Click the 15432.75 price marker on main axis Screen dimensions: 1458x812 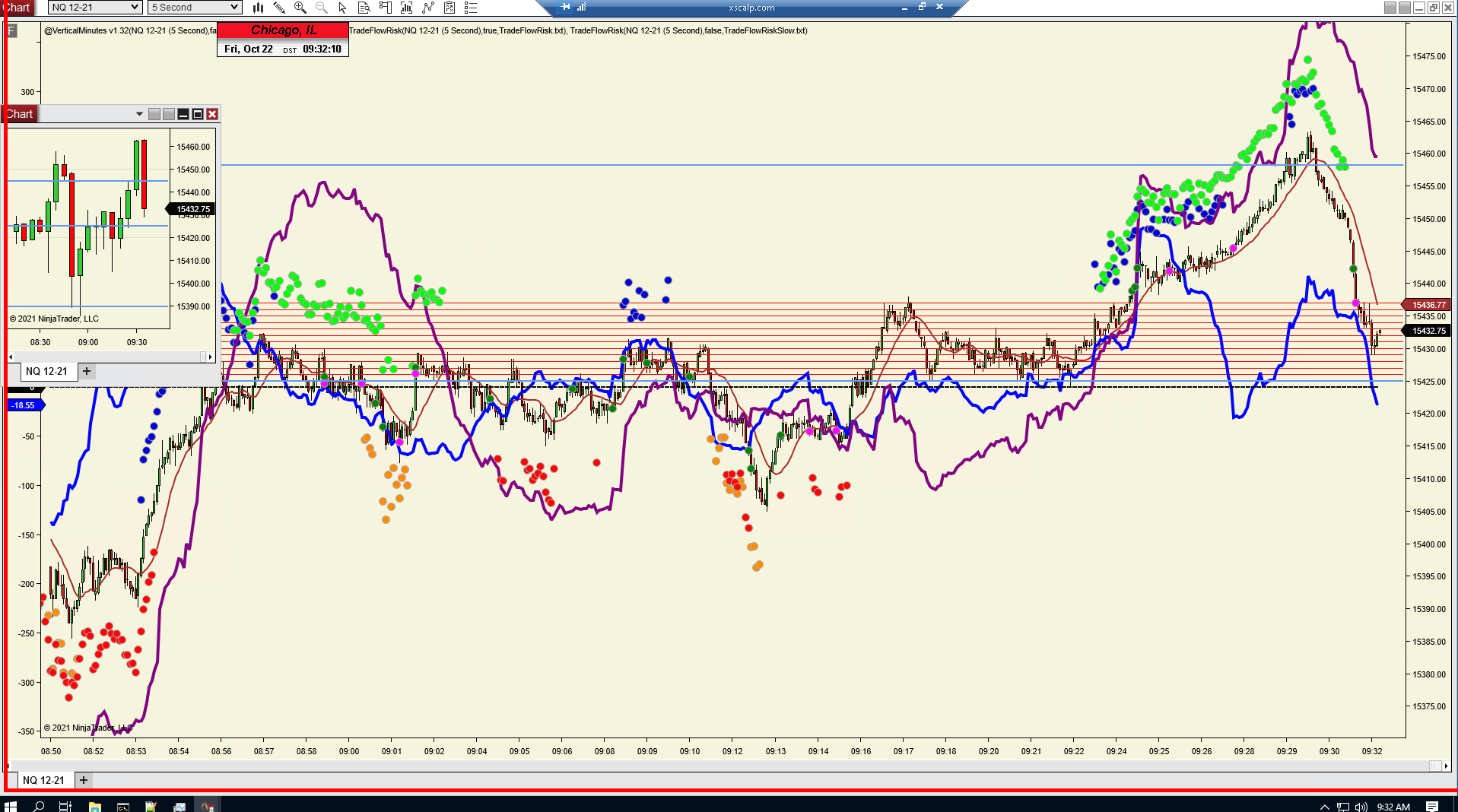[x=1427, y=331]
